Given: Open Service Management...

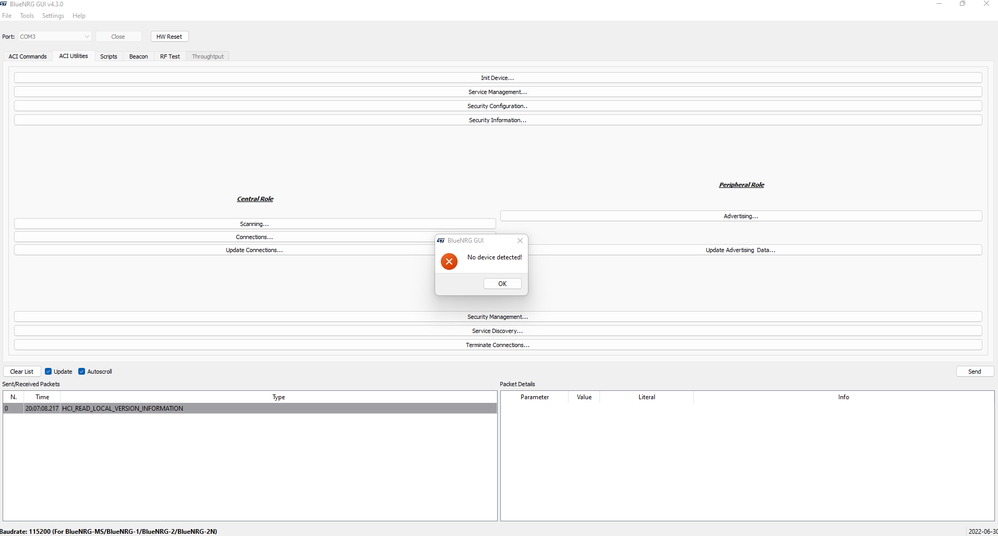Looking at the screenshot, I should (498, 92).
